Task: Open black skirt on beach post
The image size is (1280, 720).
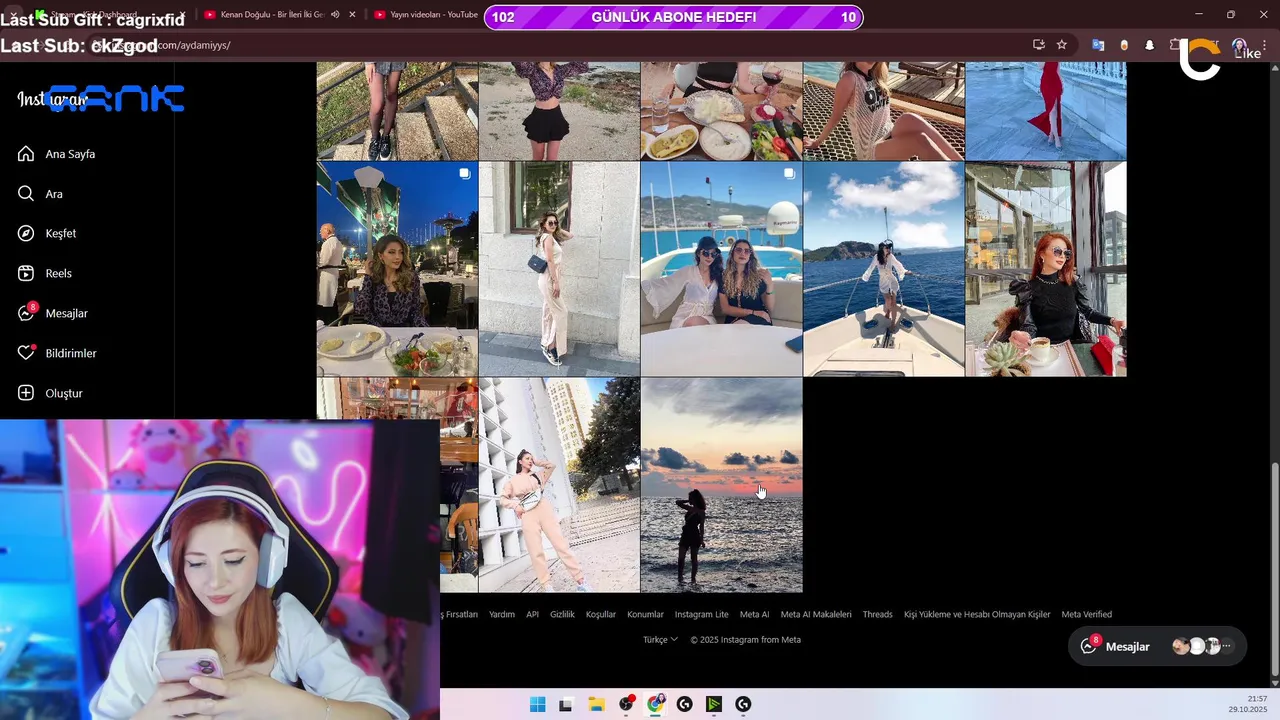Action: pos(559,111)
